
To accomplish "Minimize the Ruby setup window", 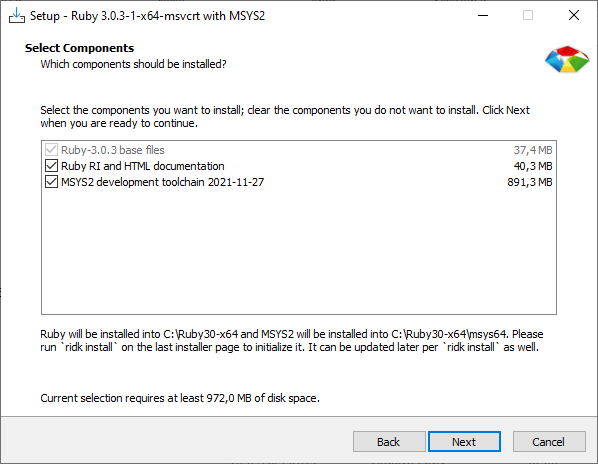I will 483,16.
